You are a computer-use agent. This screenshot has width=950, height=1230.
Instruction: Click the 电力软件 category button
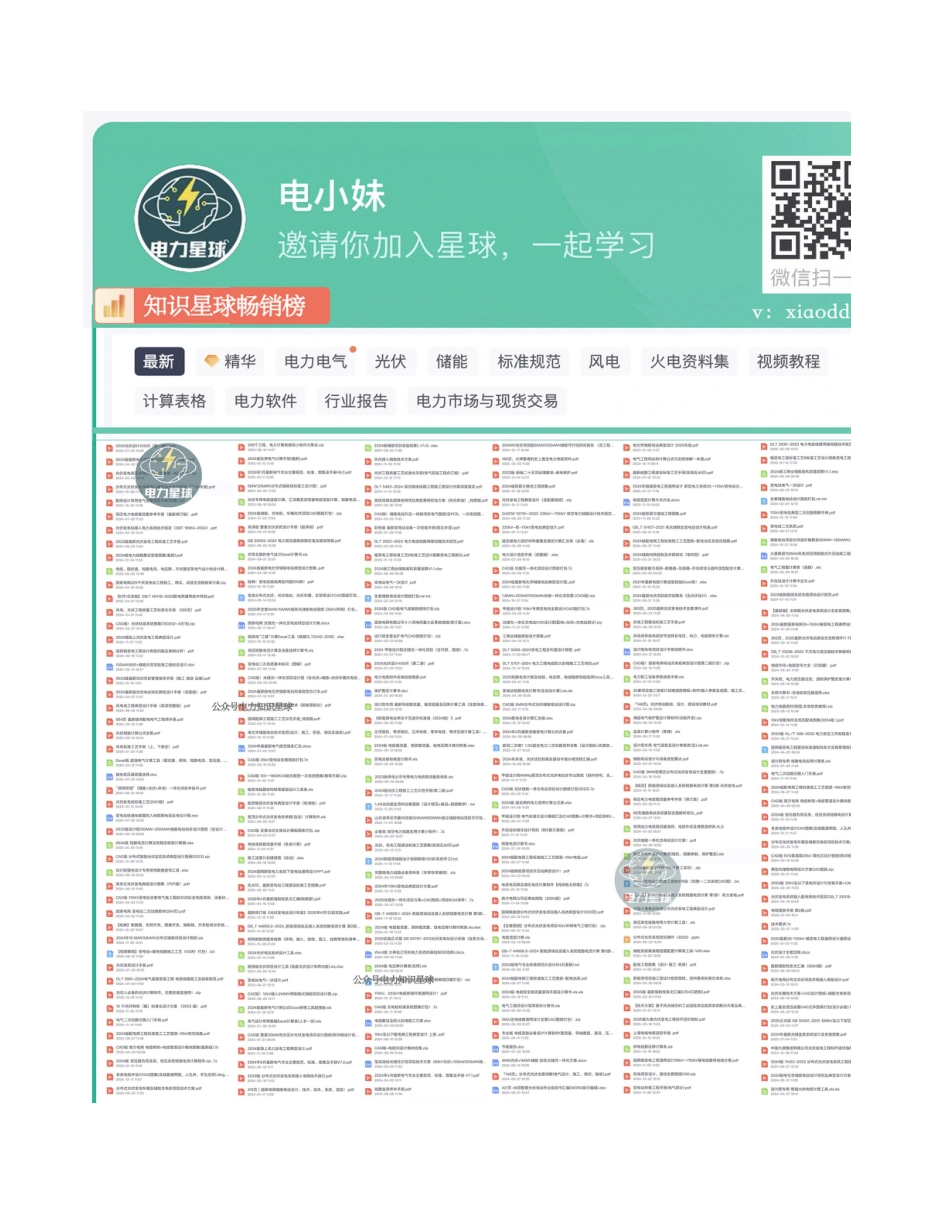pyautogui.click(x=267, y=401)
